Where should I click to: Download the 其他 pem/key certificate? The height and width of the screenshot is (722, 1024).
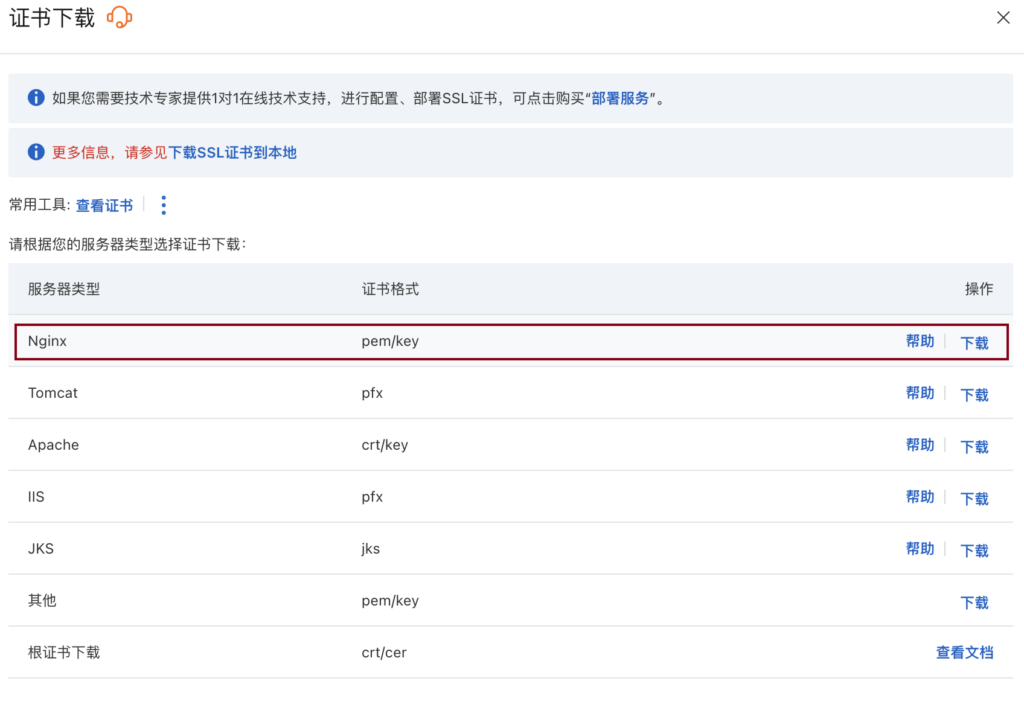tap(974, 602)
